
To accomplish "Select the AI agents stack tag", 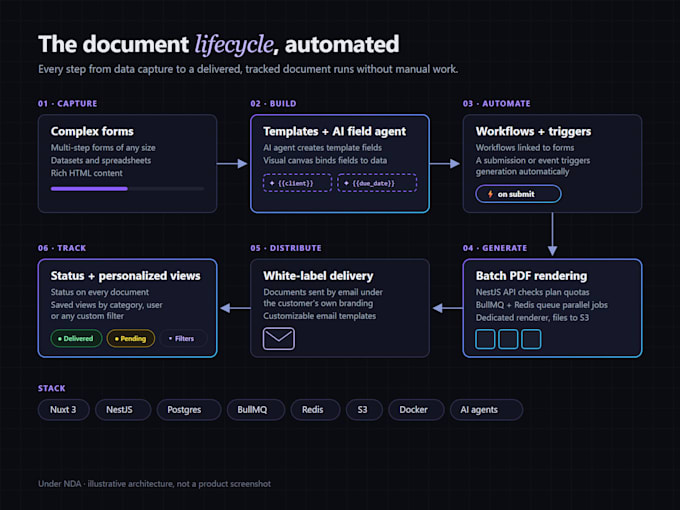I will 486,410.
